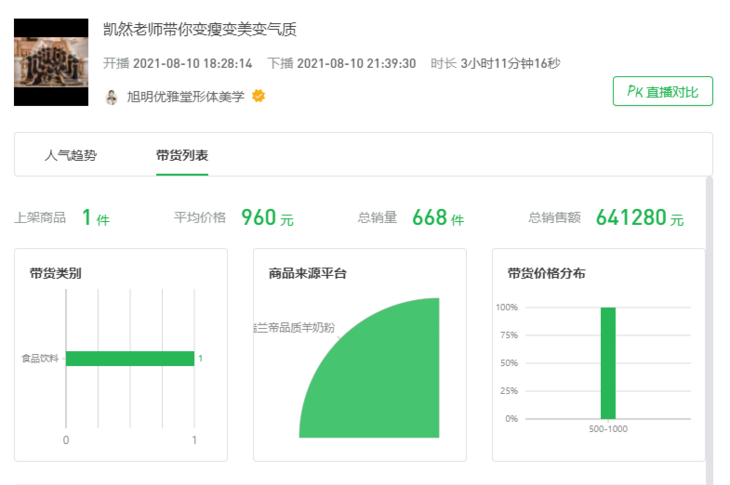This screenshot has height=485, width=730.
Task: Click the 668 件 total sales volume
Action: pos(438,217)
